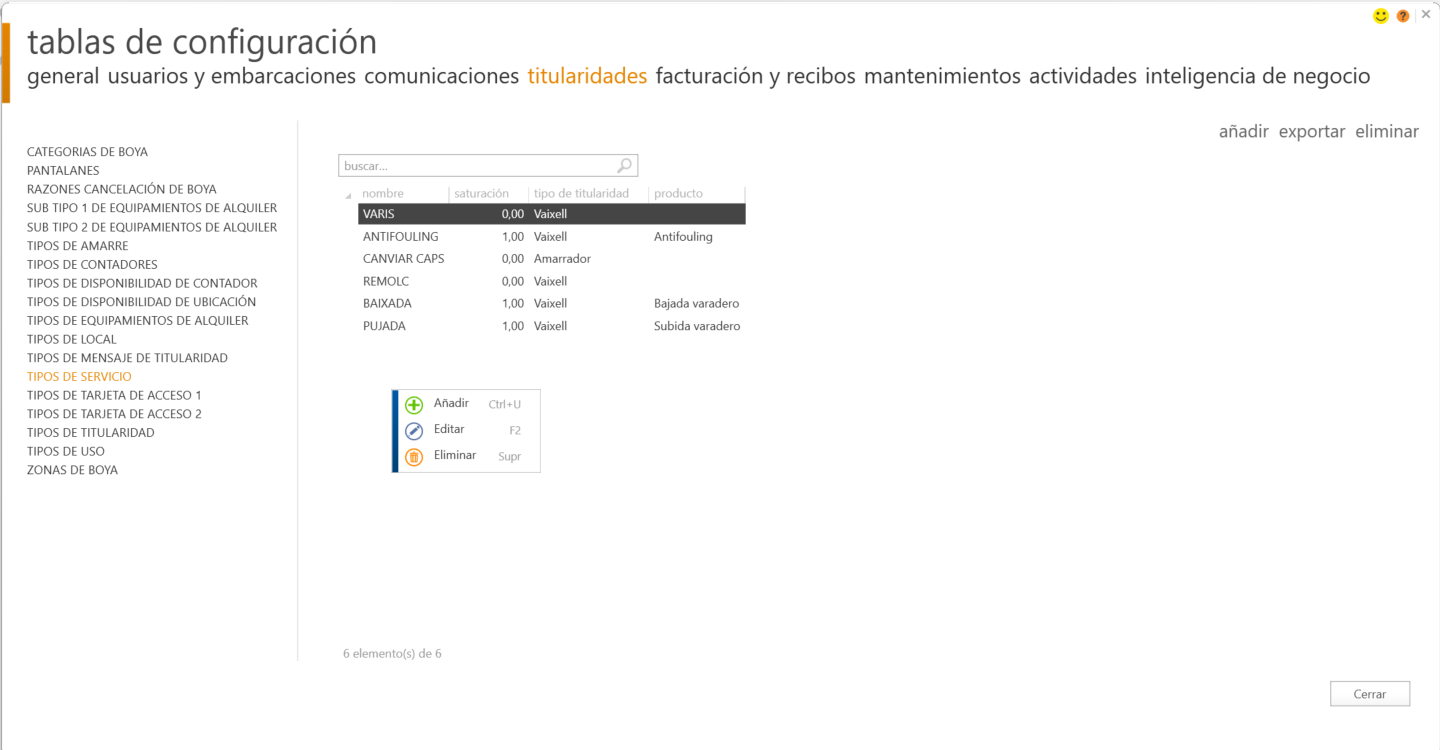This screenshot has width=1440, height=750.
Task: Select the CANVIAR CAPS table row
Action: pyautogui.click(x=403, y=259)
